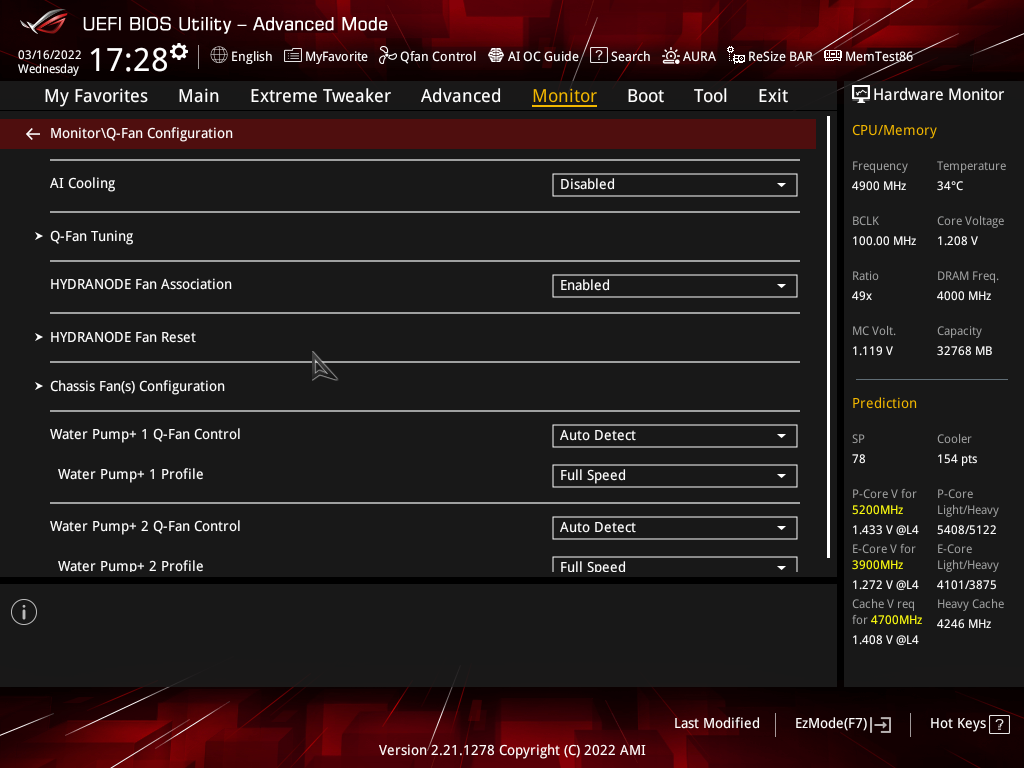Open the Tool tab
The height and width of the screenshot is (768, 1024).
711,96
